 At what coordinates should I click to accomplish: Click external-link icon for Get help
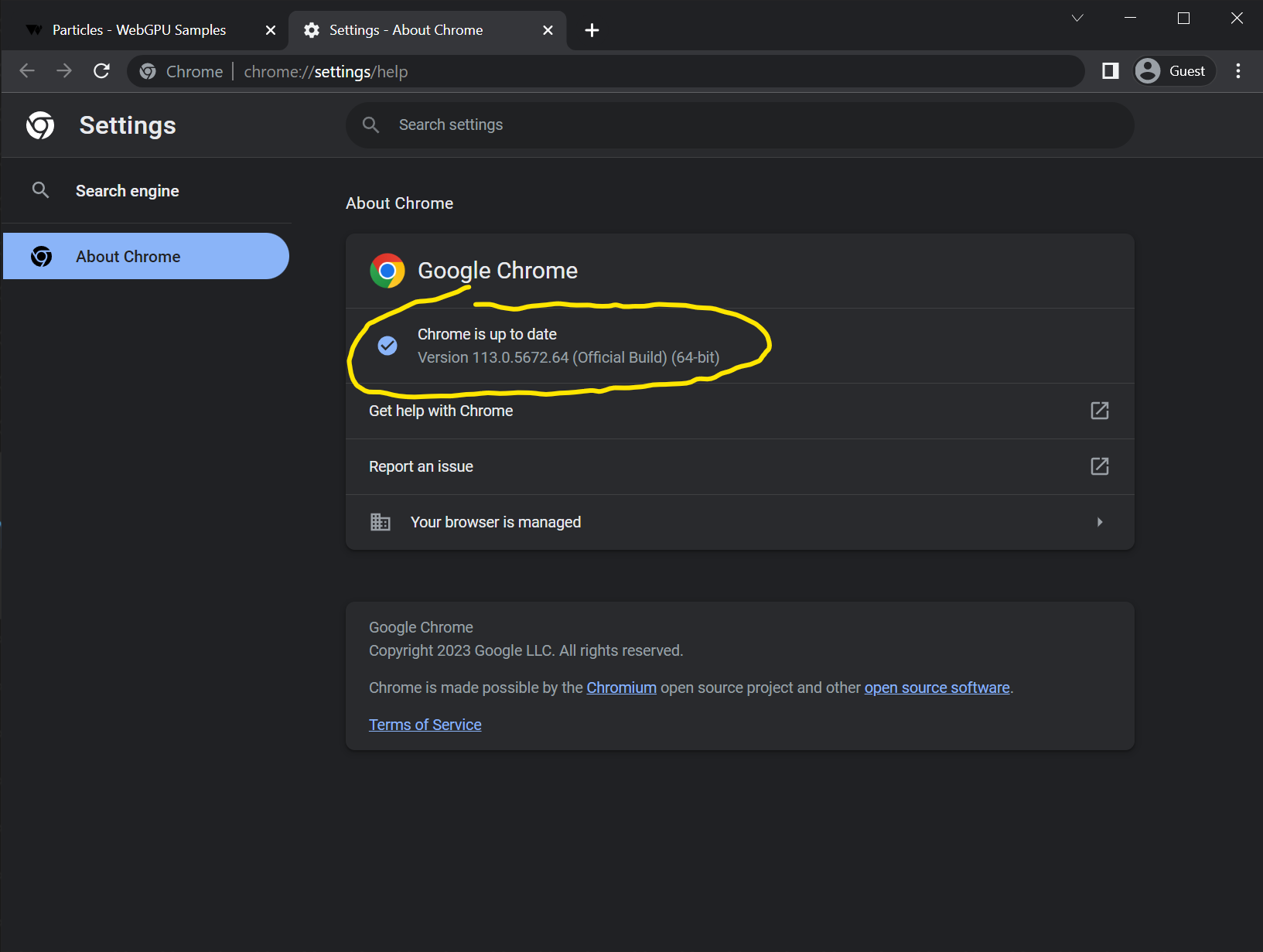click(x=1100, y=411)
